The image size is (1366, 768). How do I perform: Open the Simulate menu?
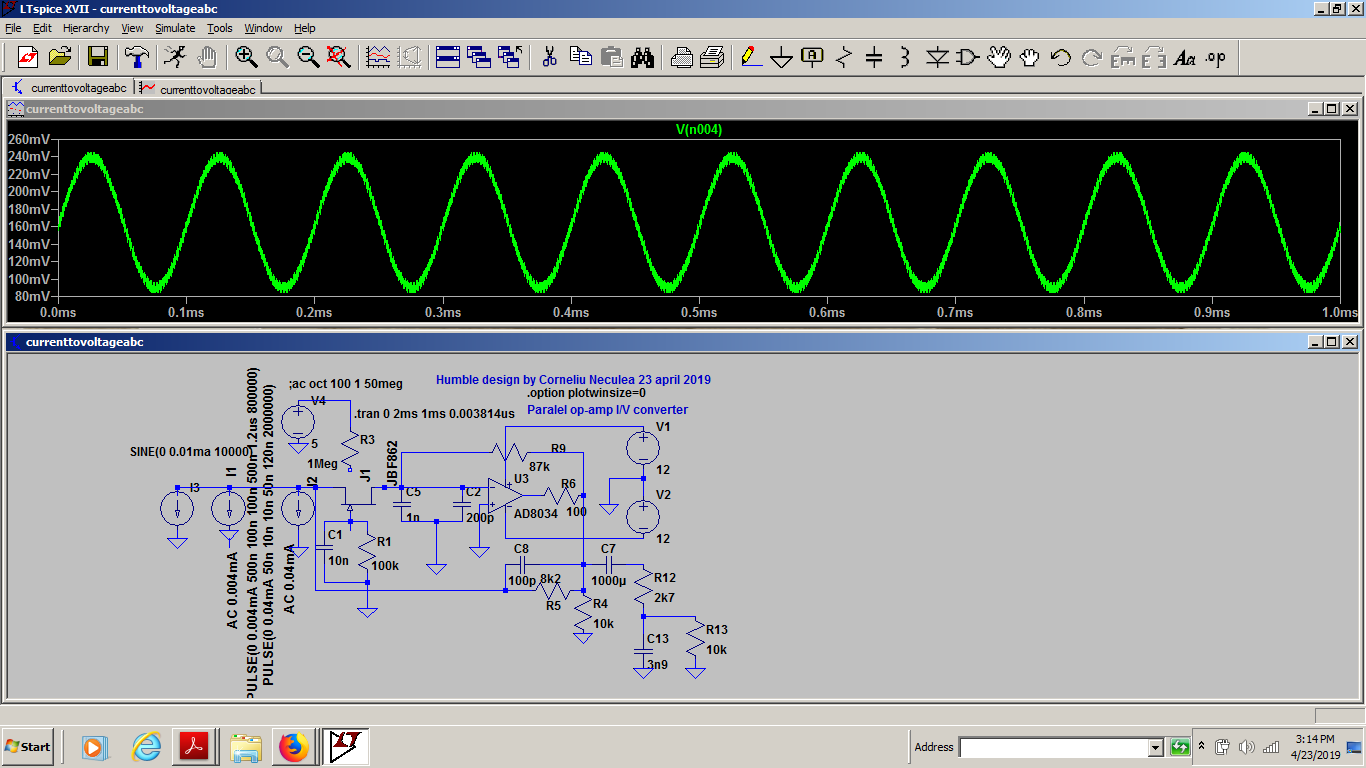pos(175,28)
